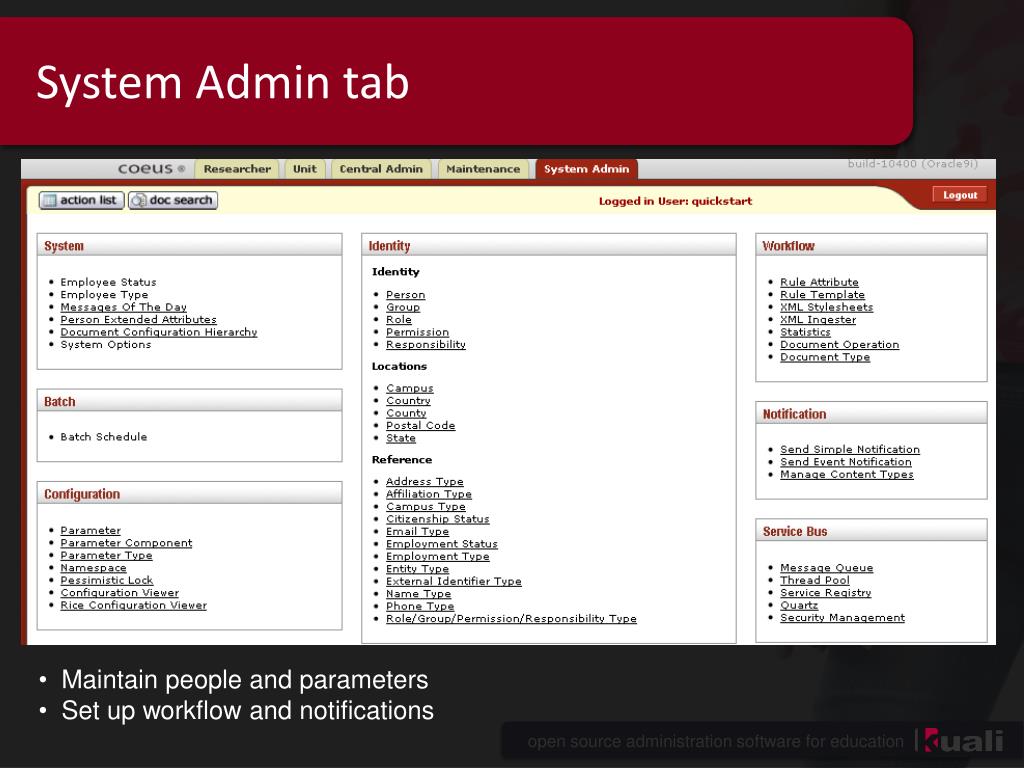Screen dimensions: 1024x768
Task: Open the Parameter Type link
Action: coord(106,555)
